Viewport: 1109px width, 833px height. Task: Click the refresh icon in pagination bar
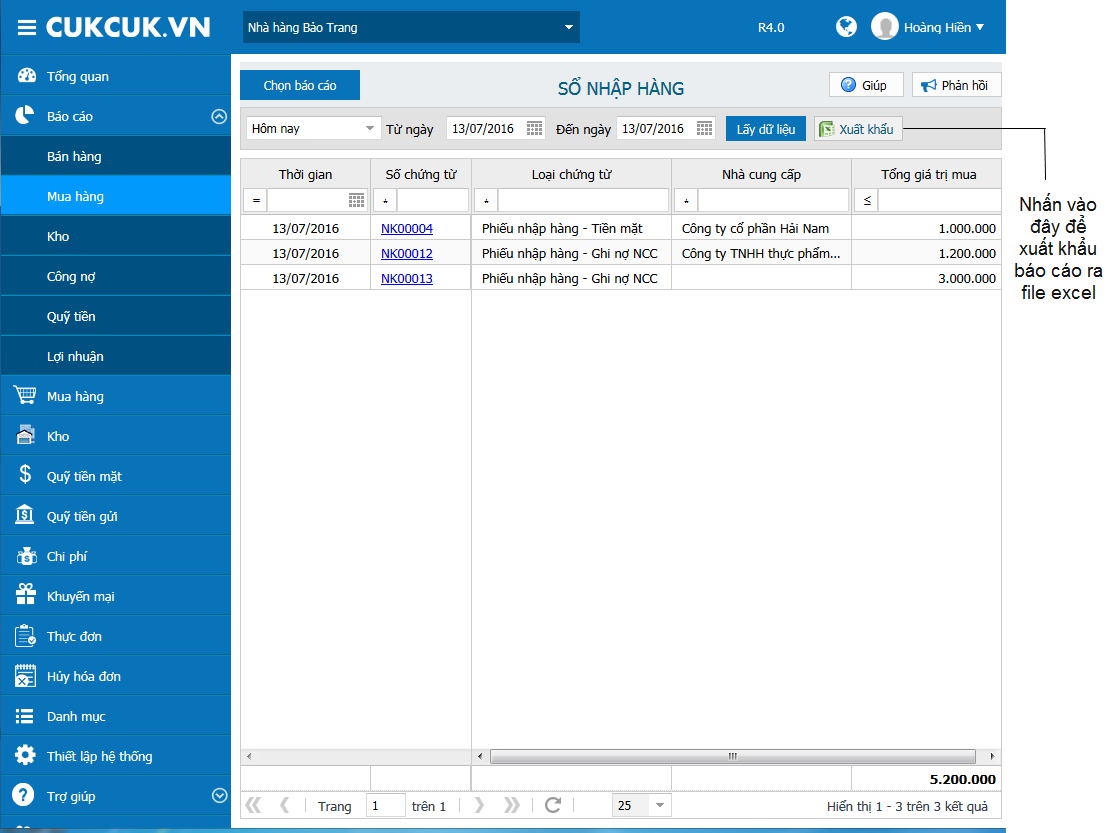(553, 805)
